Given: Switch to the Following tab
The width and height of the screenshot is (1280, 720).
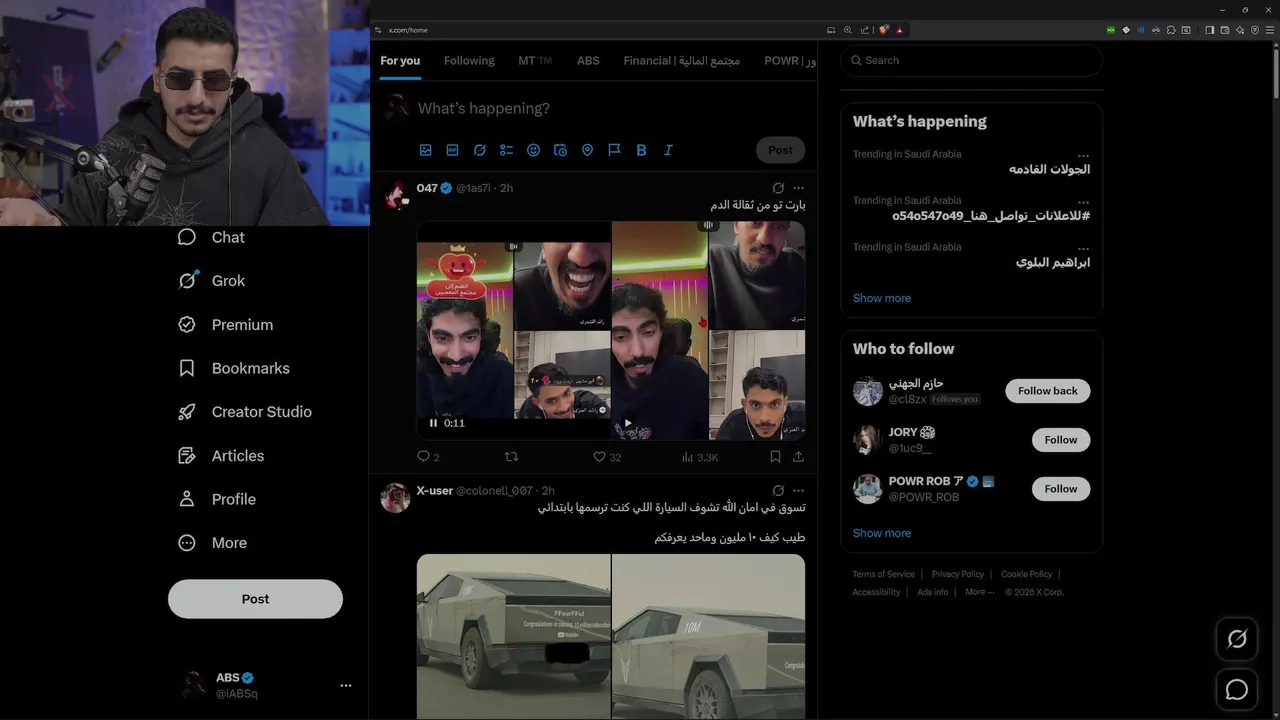Looking at the screenshot, I should point(469,61).
